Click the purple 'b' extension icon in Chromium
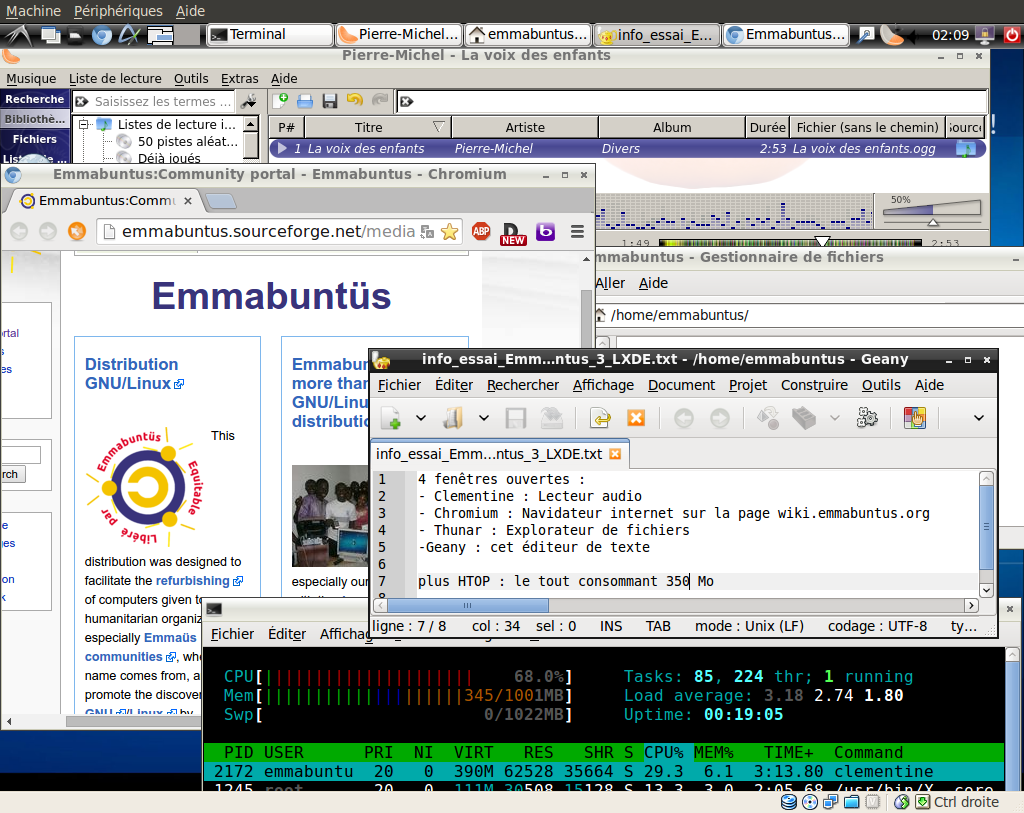The width and height of the screenshot is (1024, 813). click(x=545, y=231)
